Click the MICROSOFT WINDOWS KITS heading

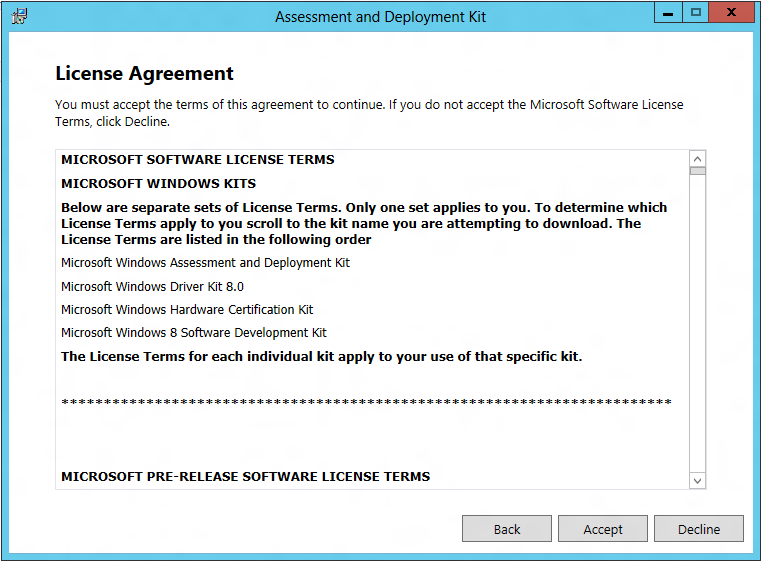[158, 183]
